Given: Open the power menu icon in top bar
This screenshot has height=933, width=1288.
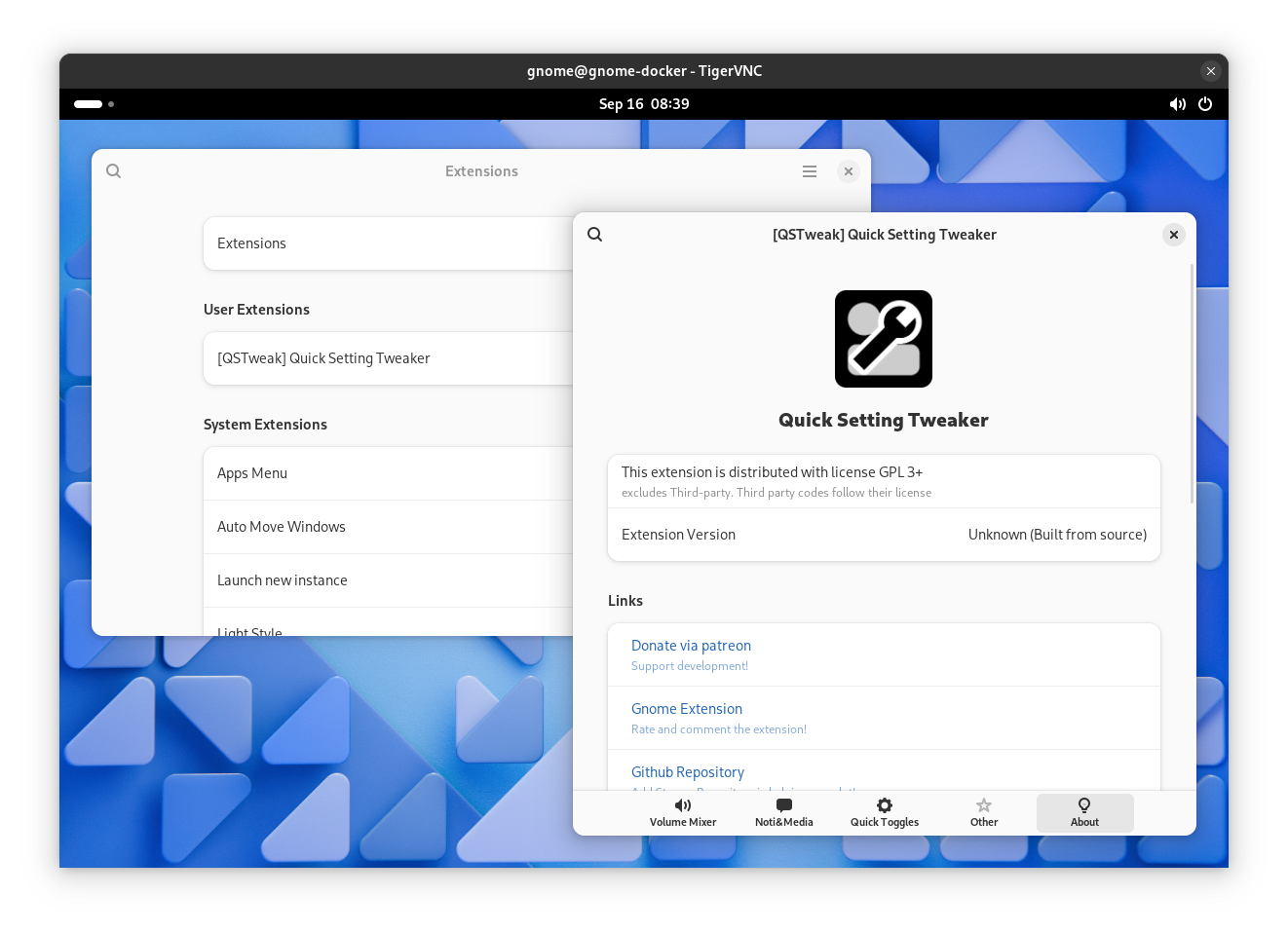Looking at the screenshot, I should [1205, 104].
